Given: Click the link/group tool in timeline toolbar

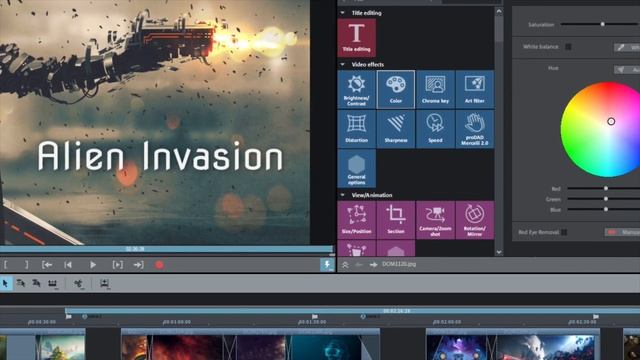Looking at the screenshot, I should click(78, 283).
